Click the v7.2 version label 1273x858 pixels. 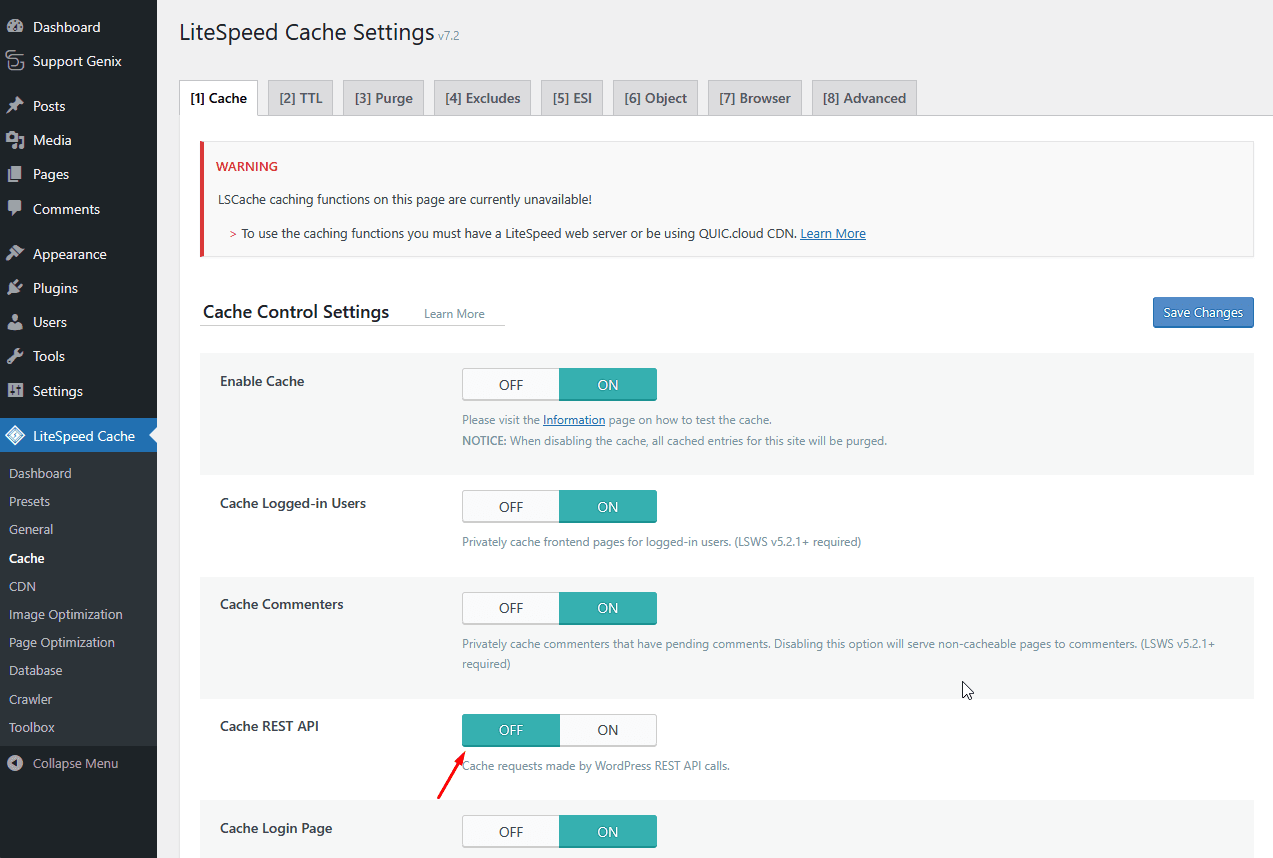449,36
